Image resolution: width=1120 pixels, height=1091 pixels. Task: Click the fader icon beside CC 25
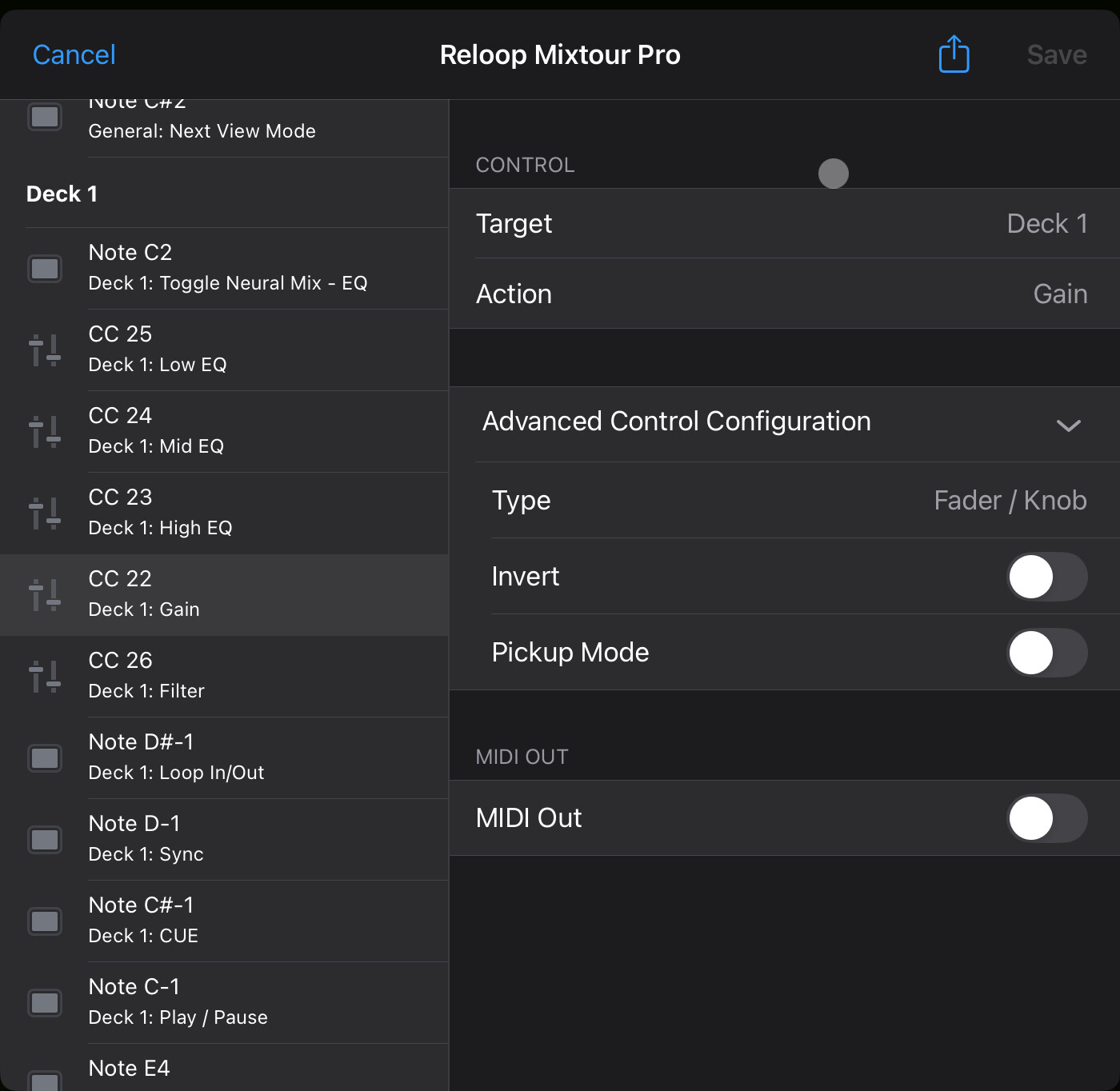click(x=45, y=350)
